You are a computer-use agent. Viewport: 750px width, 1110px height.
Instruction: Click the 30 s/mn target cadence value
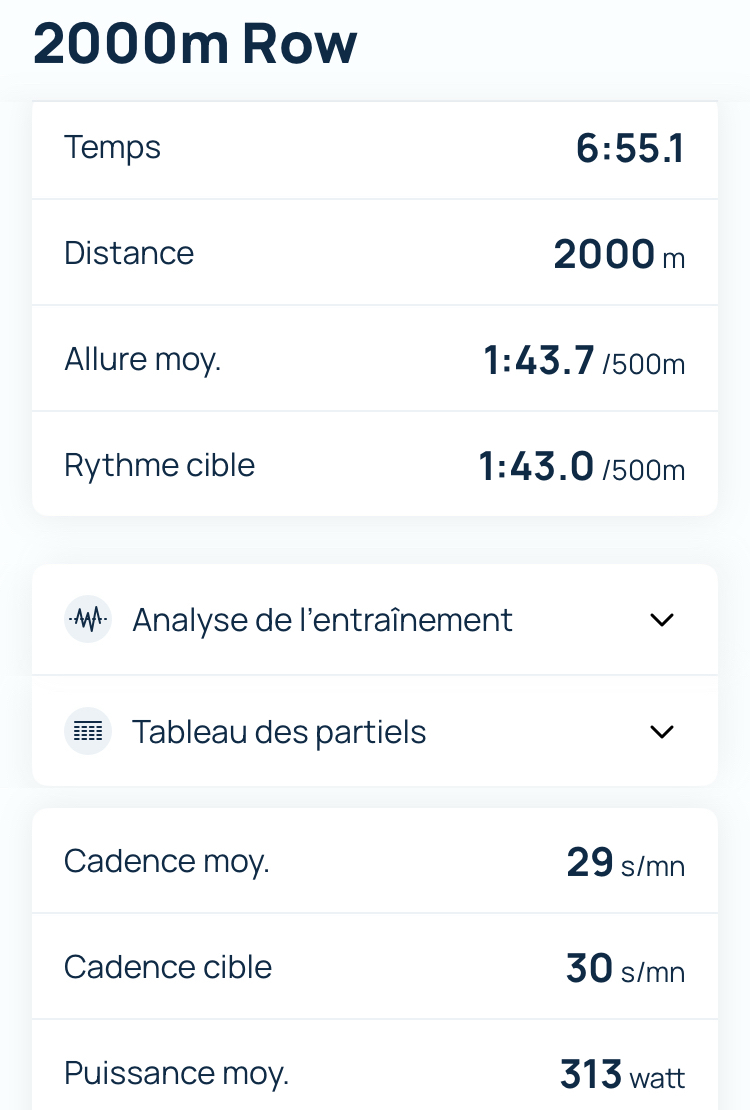tap(625, 969)
